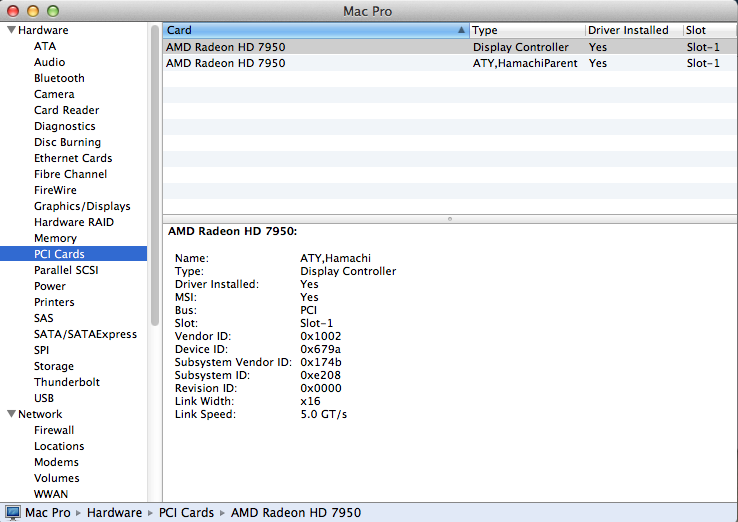Click Mac Pro in the path bar

[48, 513]
